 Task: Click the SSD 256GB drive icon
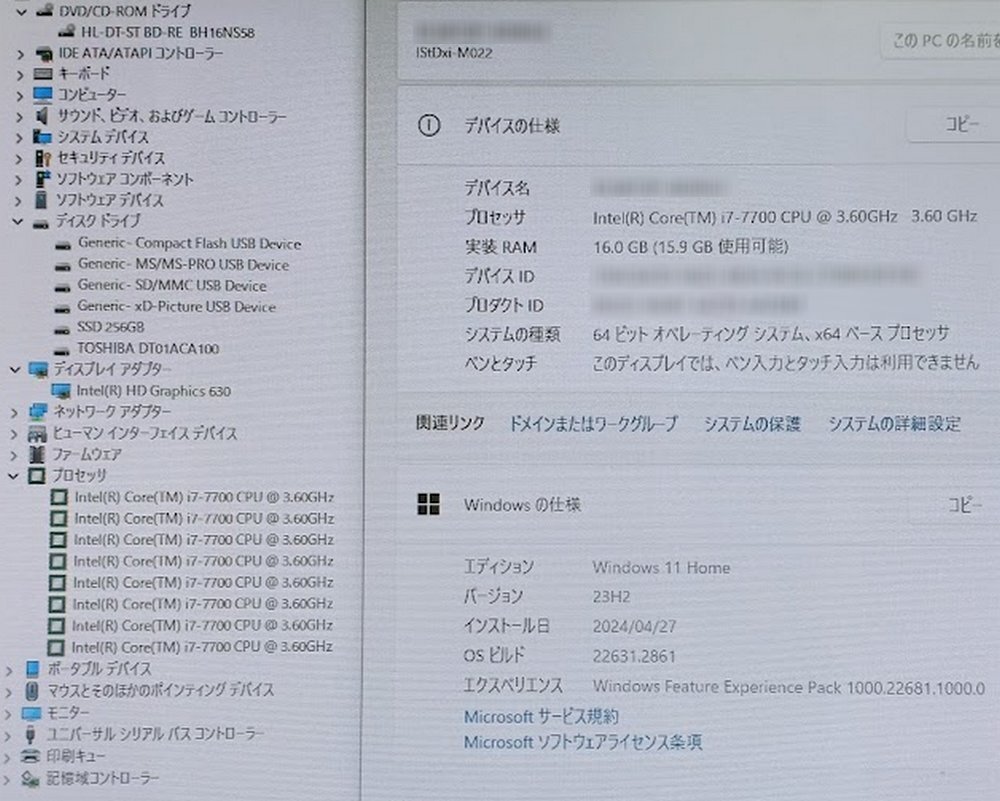(62, 329)
